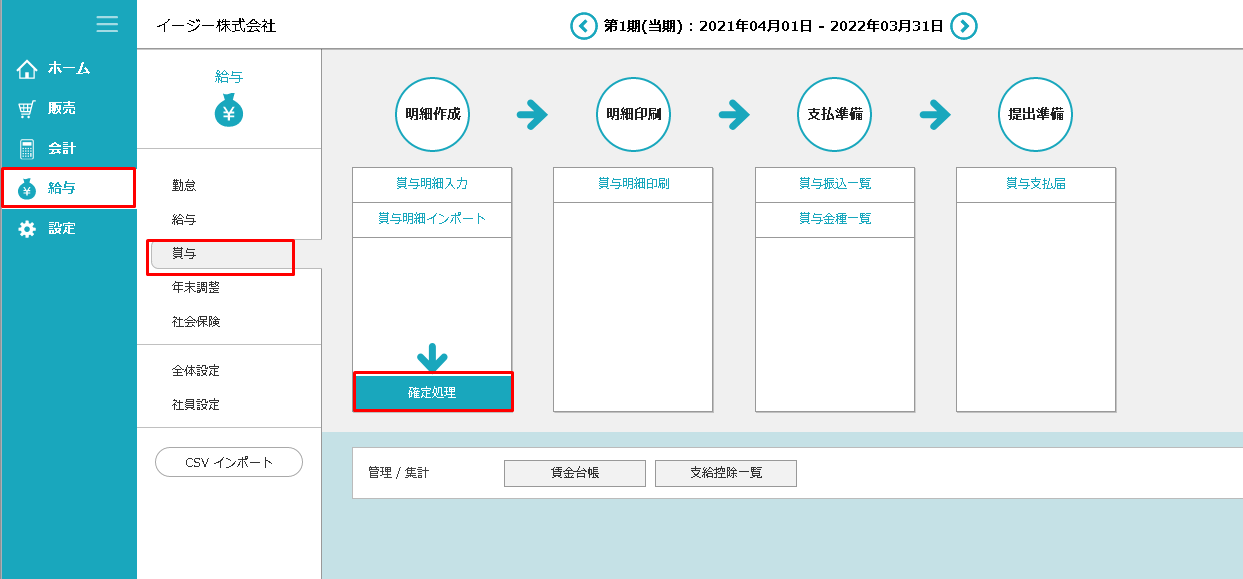Click the 設定 gear icon
The image size is (1243, 579).
pos(27,229)
